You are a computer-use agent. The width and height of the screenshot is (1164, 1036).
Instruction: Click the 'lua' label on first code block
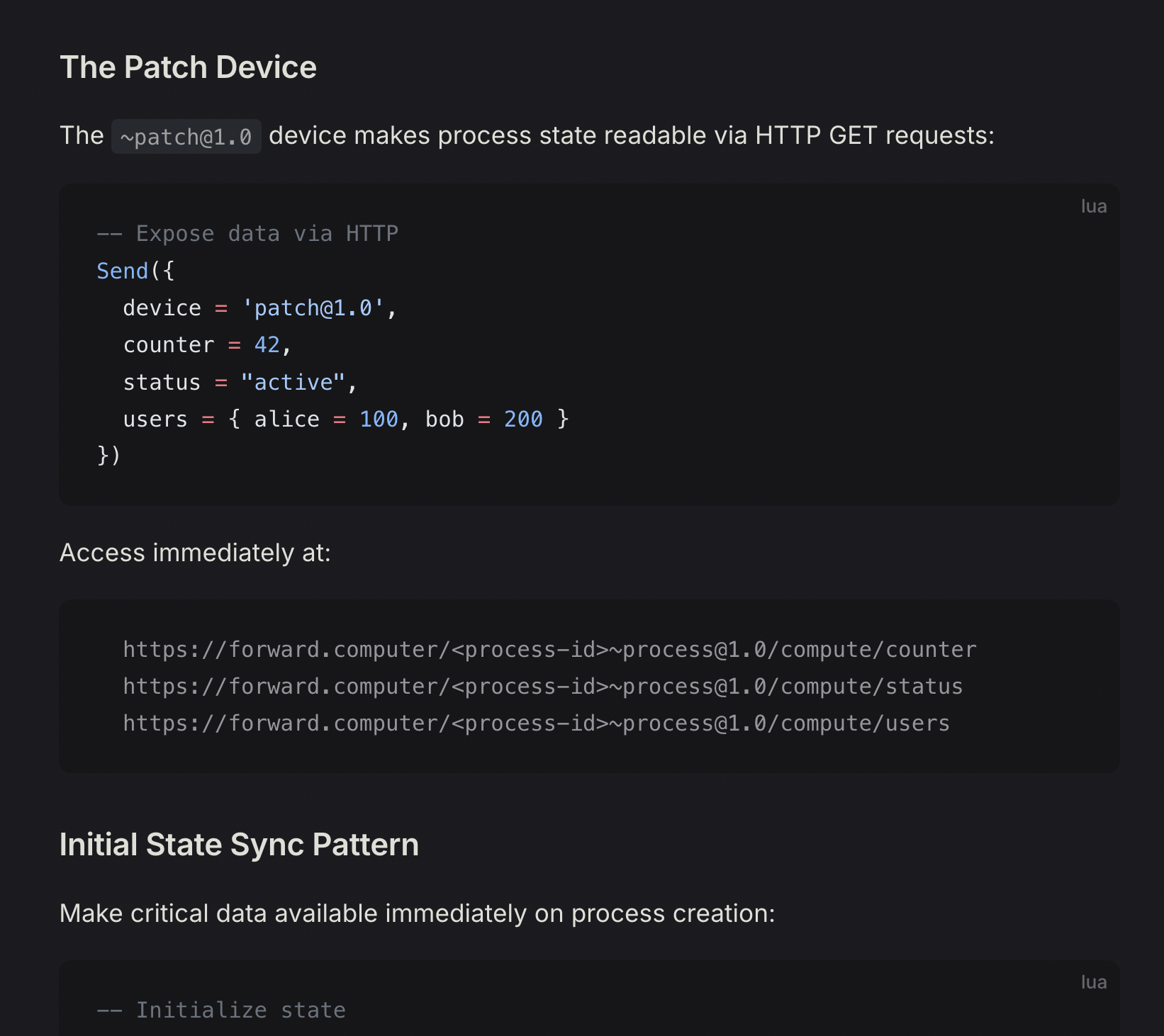pyautogui.click(x=1093, y=206)
